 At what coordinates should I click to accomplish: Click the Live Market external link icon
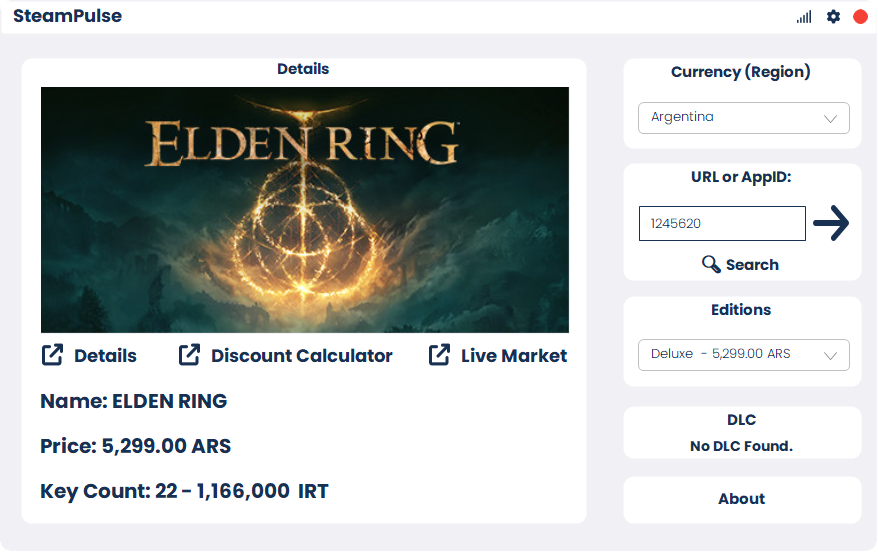[439, 355]
